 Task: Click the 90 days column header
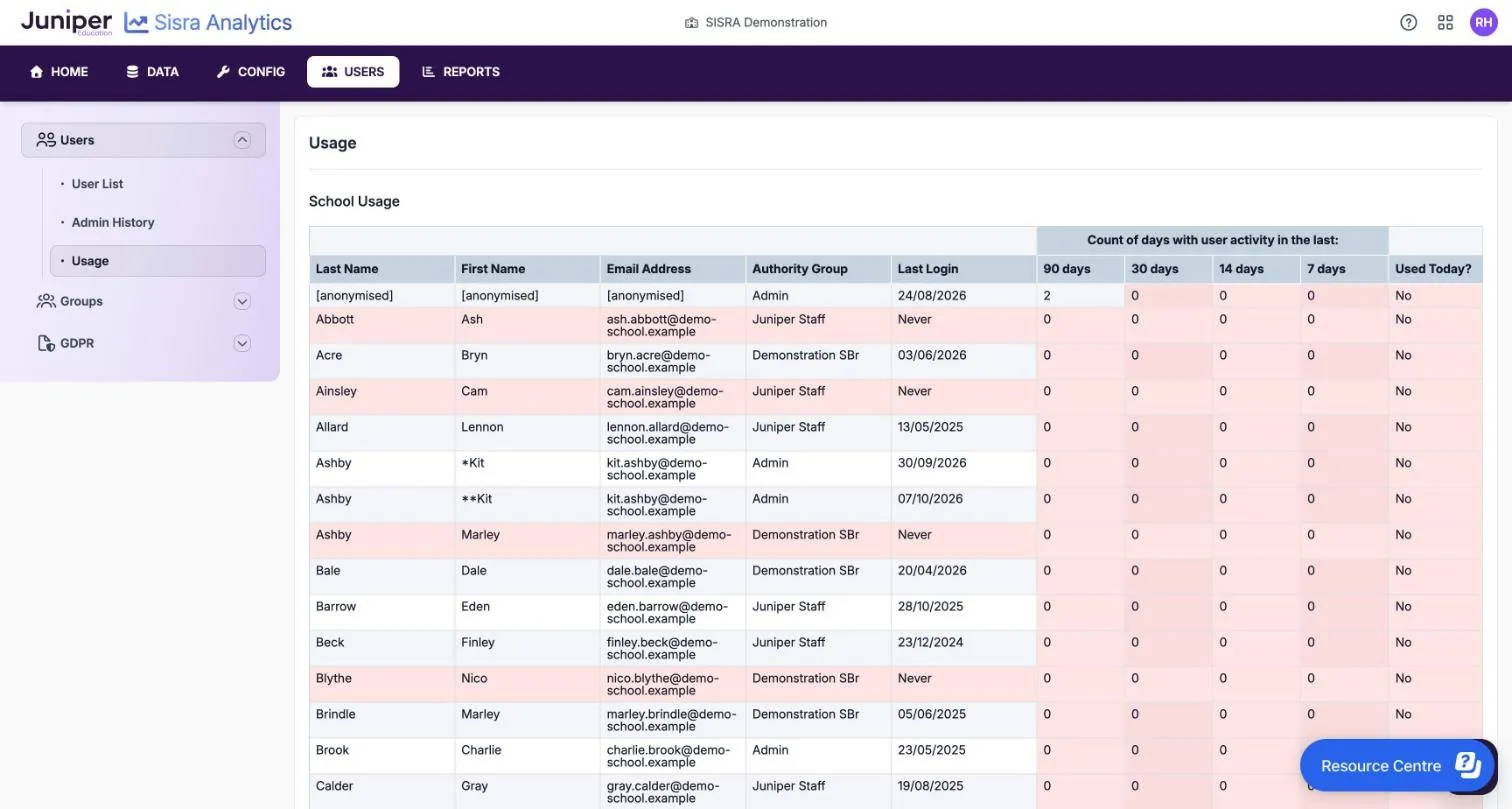tap(1081, 269)
